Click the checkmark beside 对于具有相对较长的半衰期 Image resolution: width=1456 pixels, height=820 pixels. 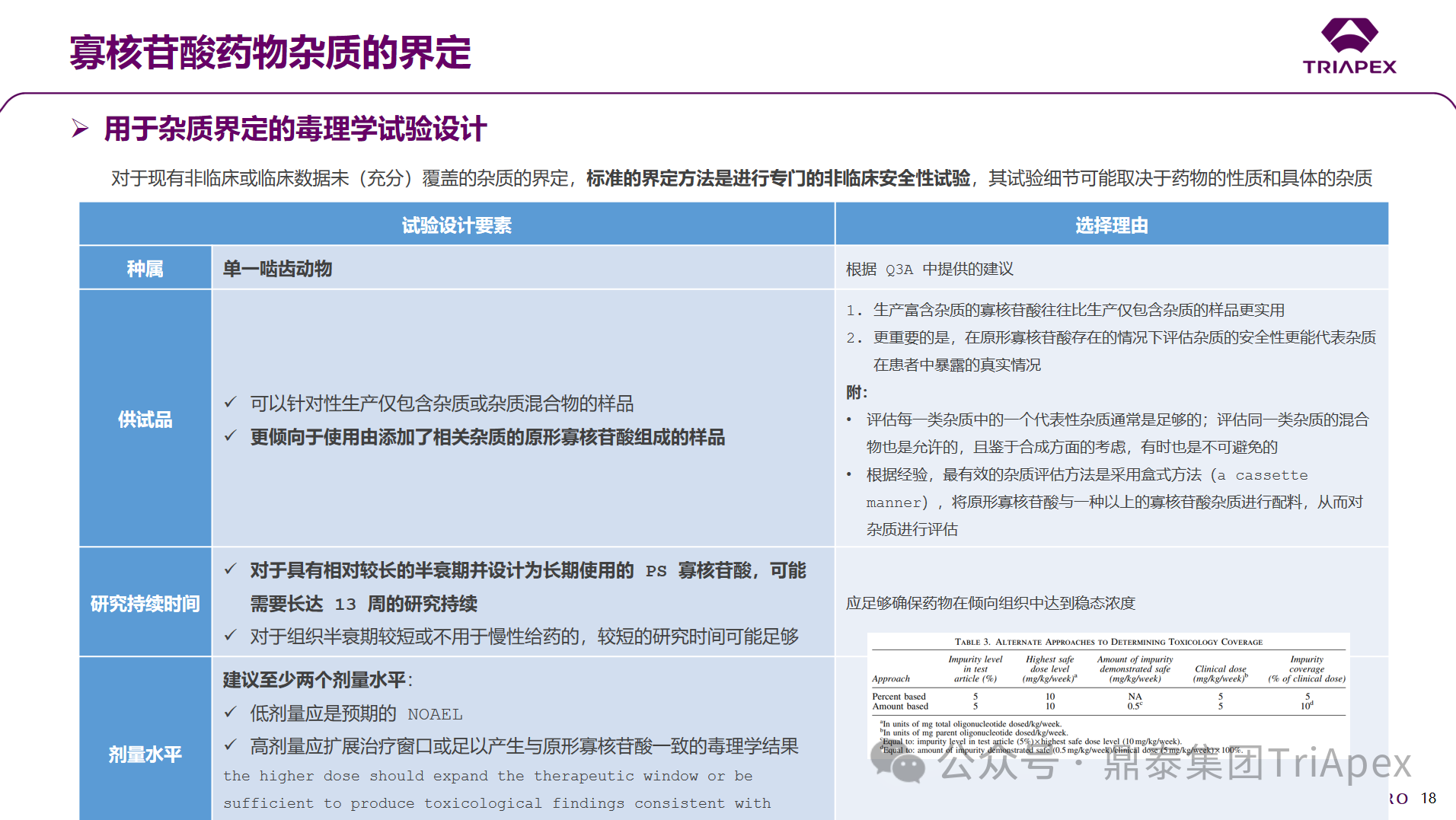[x=231, y=570]
